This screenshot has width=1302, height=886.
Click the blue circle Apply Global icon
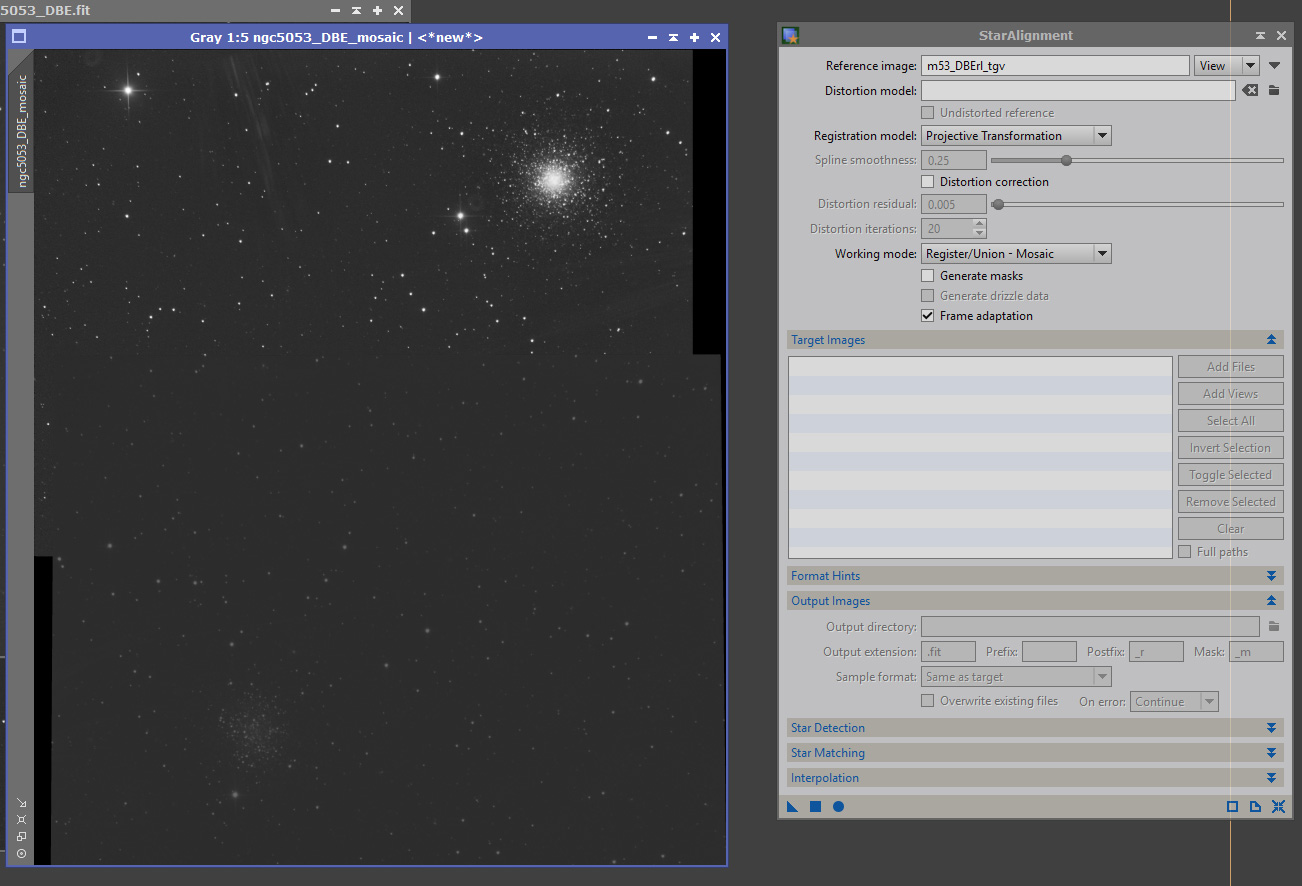[x=838, y=806]
